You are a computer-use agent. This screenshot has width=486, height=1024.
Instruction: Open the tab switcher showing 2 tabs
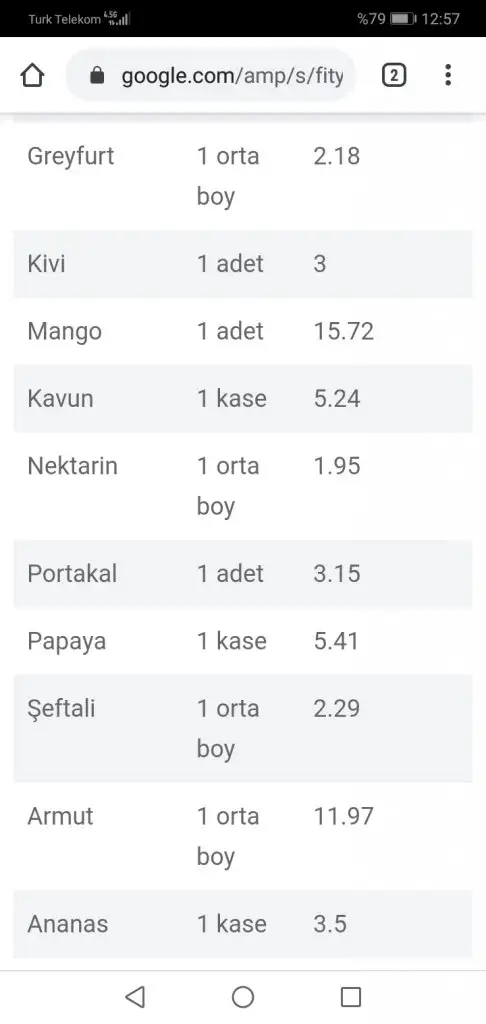[393, 76]
